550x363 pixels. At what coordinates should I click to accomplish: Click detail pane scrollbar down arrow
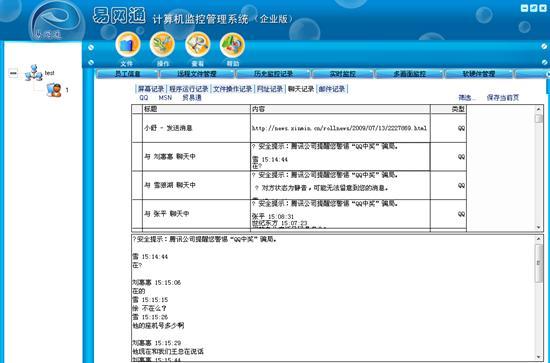[539, 357]
